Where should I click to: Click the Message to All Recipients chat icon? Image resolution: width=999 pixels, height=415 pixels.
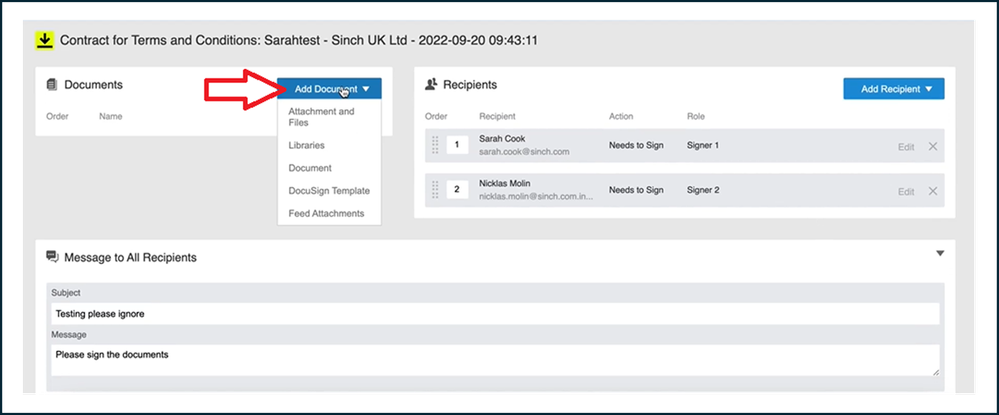pos(53,257)
